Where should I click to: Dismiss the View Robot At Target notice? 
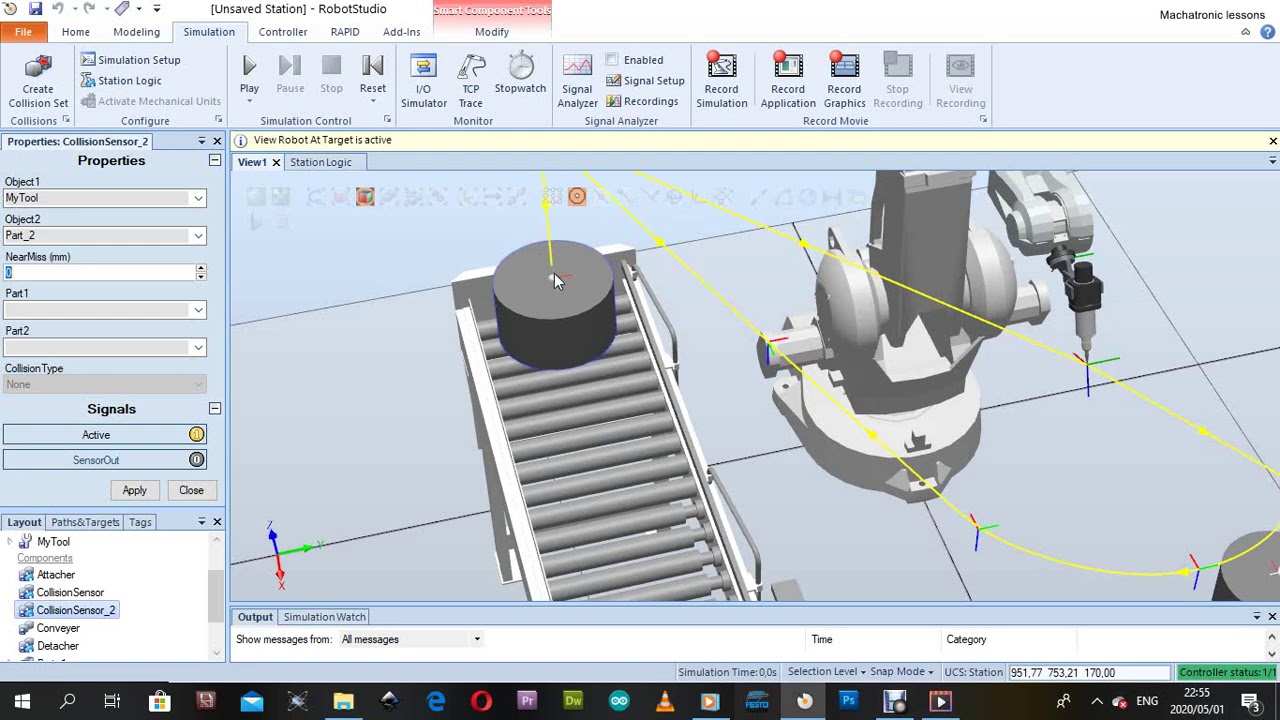coord(1272,141)
